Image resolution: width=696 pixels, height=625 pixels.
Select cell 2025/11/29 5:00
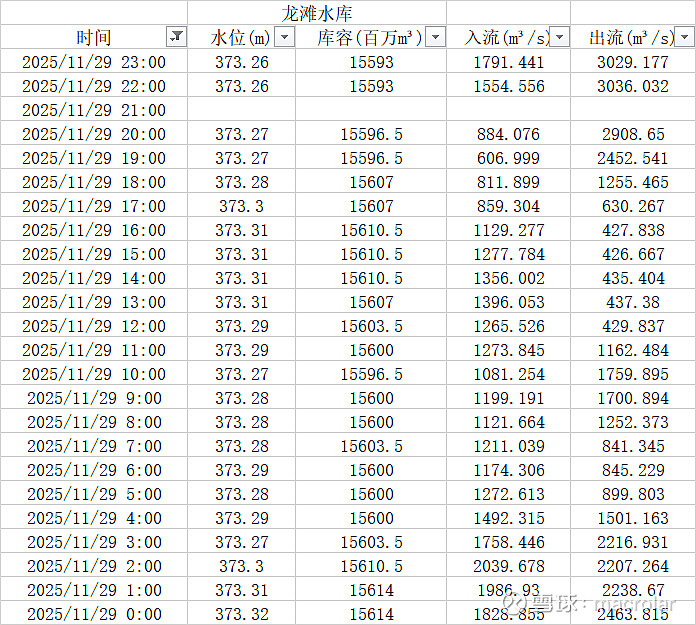tap(94, 493)
